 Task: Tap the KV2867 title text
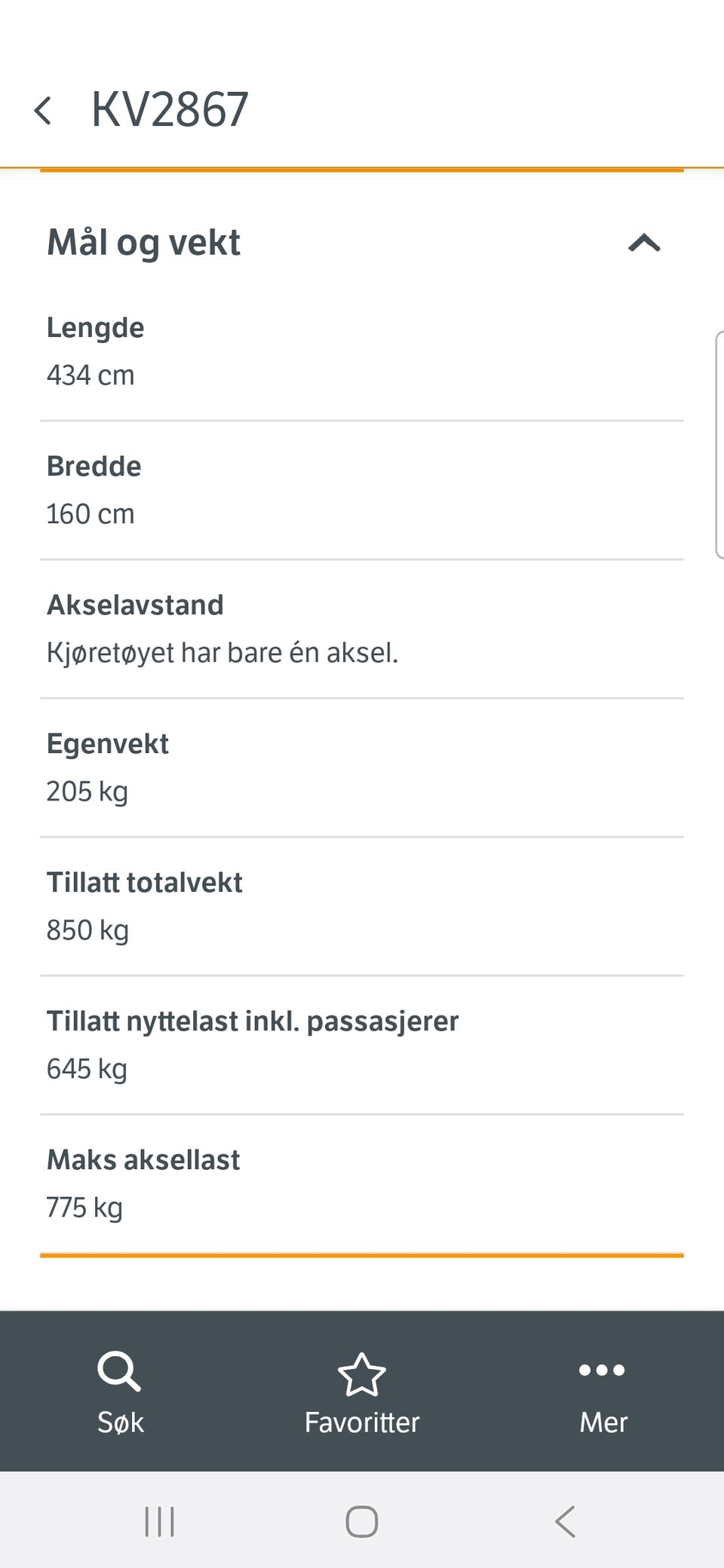170,110
